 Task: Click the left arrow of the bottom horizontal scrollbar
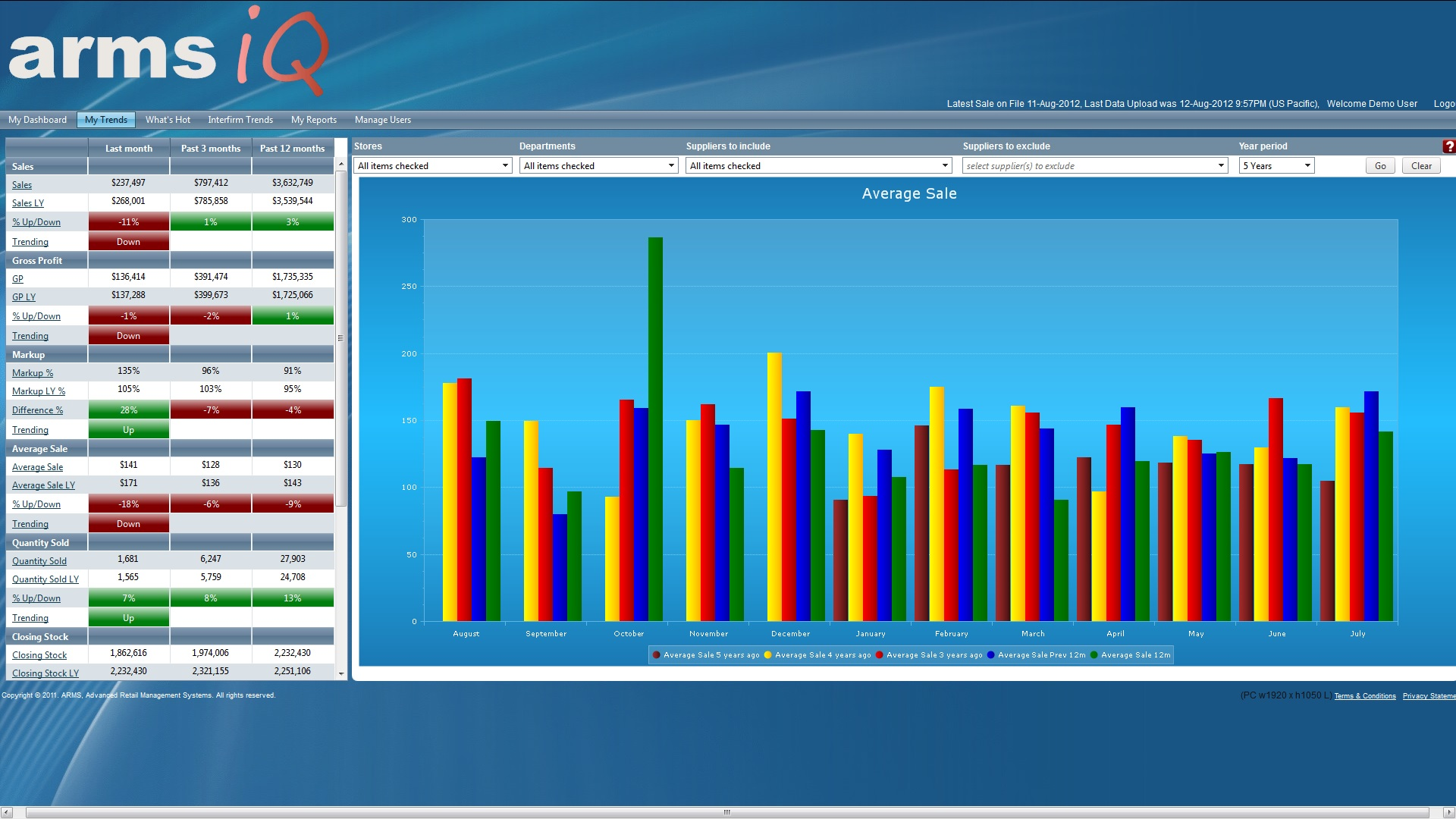(7, 812)
